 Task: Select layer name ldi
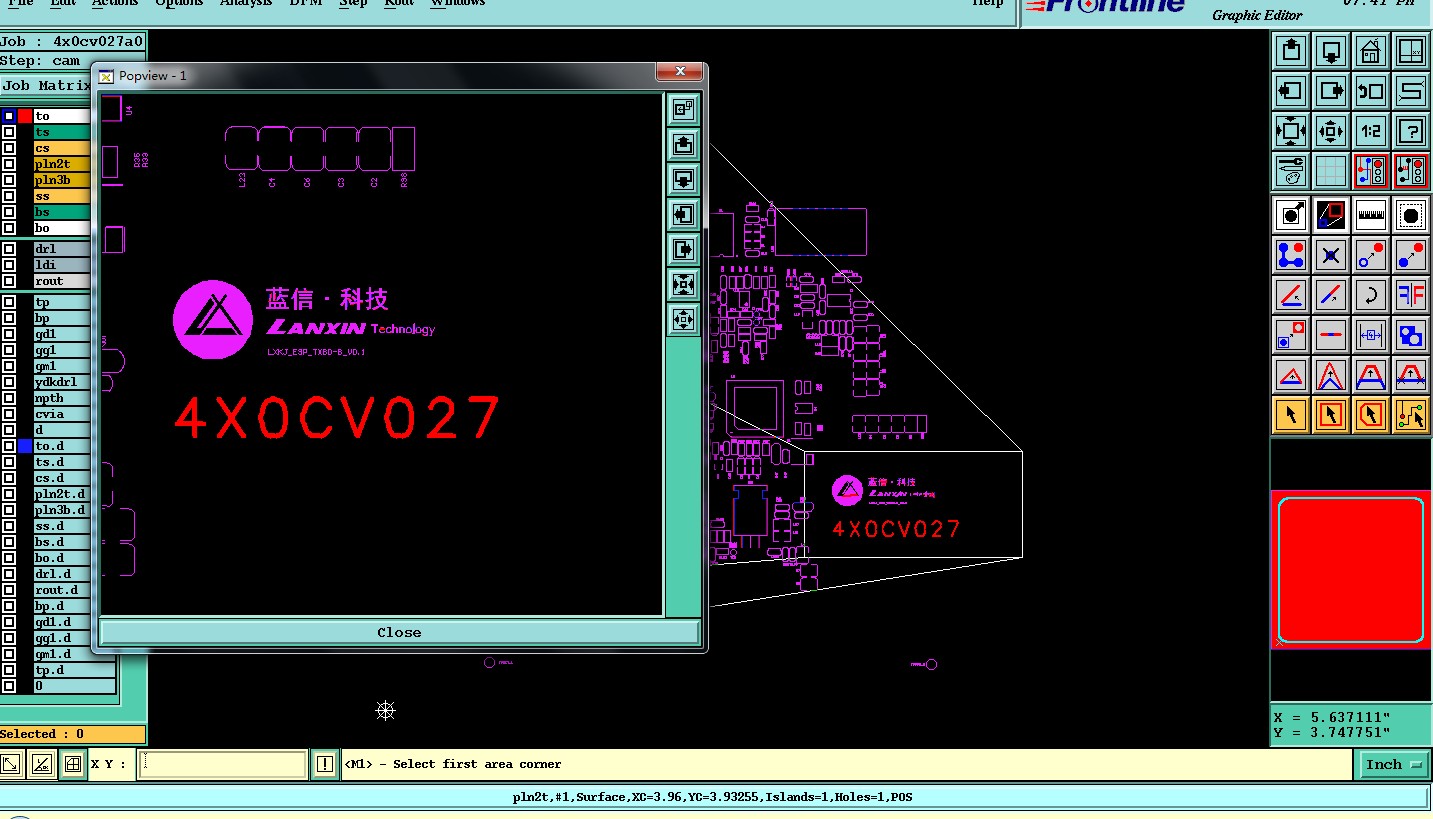62,265
